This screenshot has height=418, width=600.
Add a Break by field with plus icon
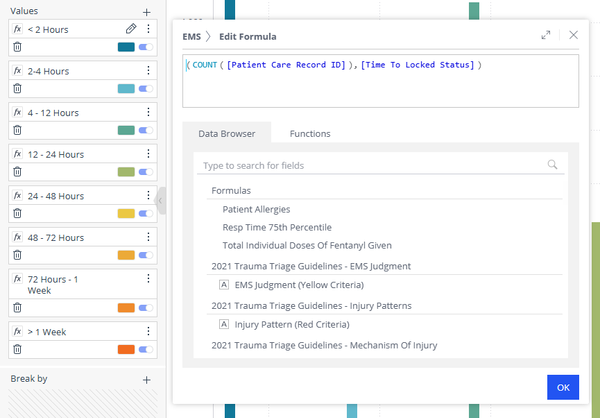point(147,380)
